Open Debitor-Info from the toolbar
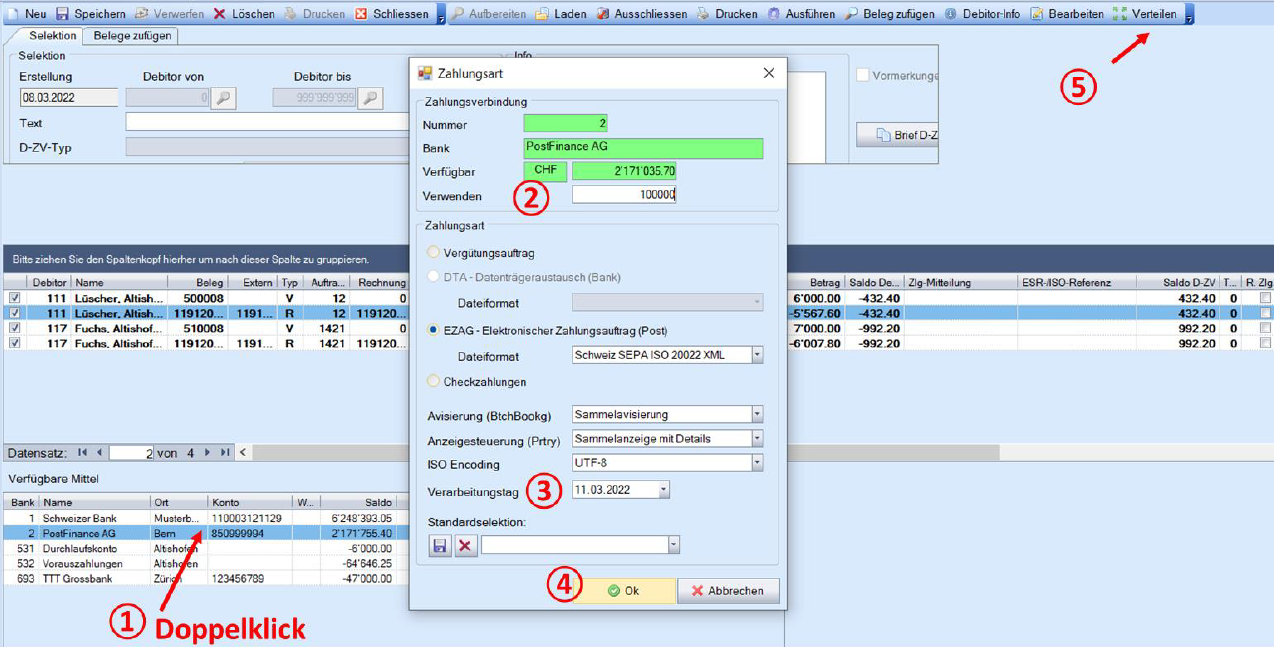Image resolution: width=1274 pixels, height=647 pixels. point(950,14)
